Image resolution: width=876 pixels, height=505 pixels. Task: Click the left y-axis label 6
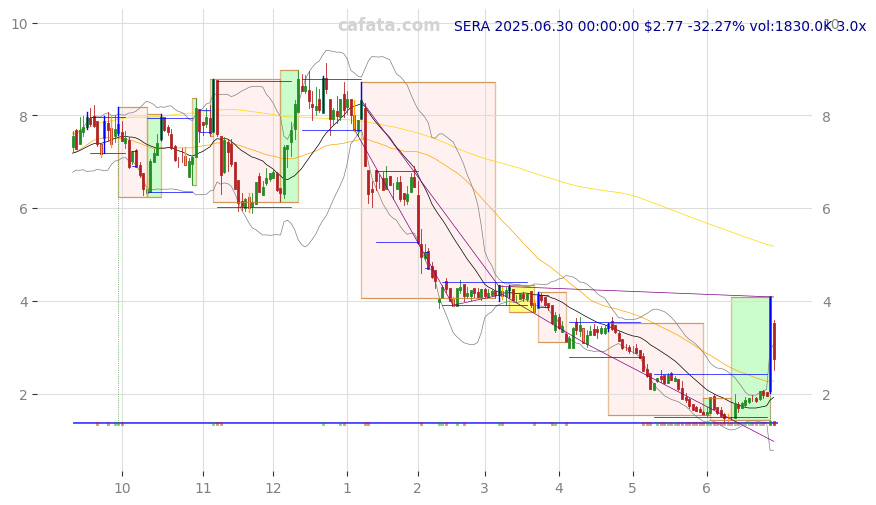click(x=23, y=209)
